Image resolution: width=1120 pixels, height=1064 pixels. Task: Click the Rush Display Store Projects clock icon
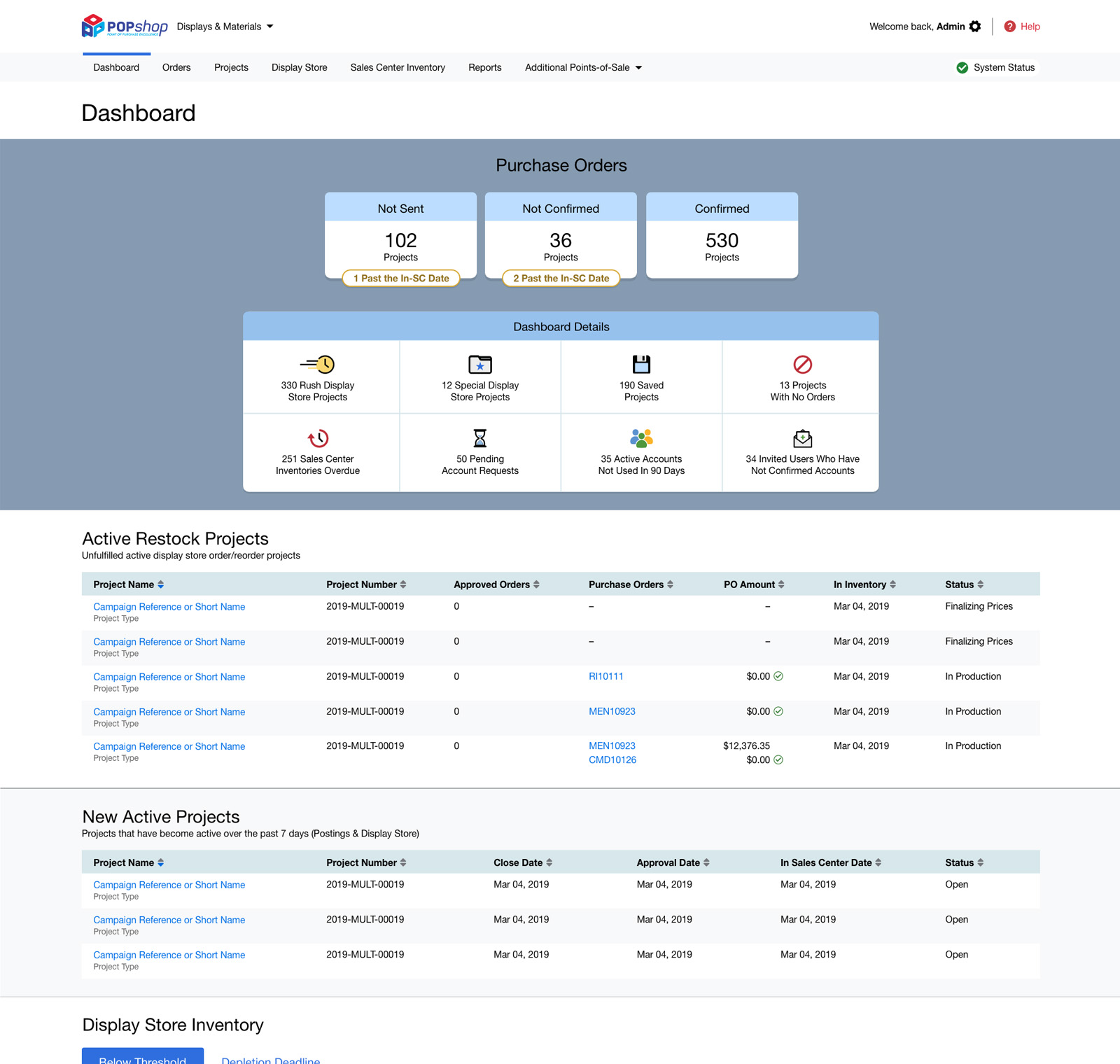click(x=318, y=364)
